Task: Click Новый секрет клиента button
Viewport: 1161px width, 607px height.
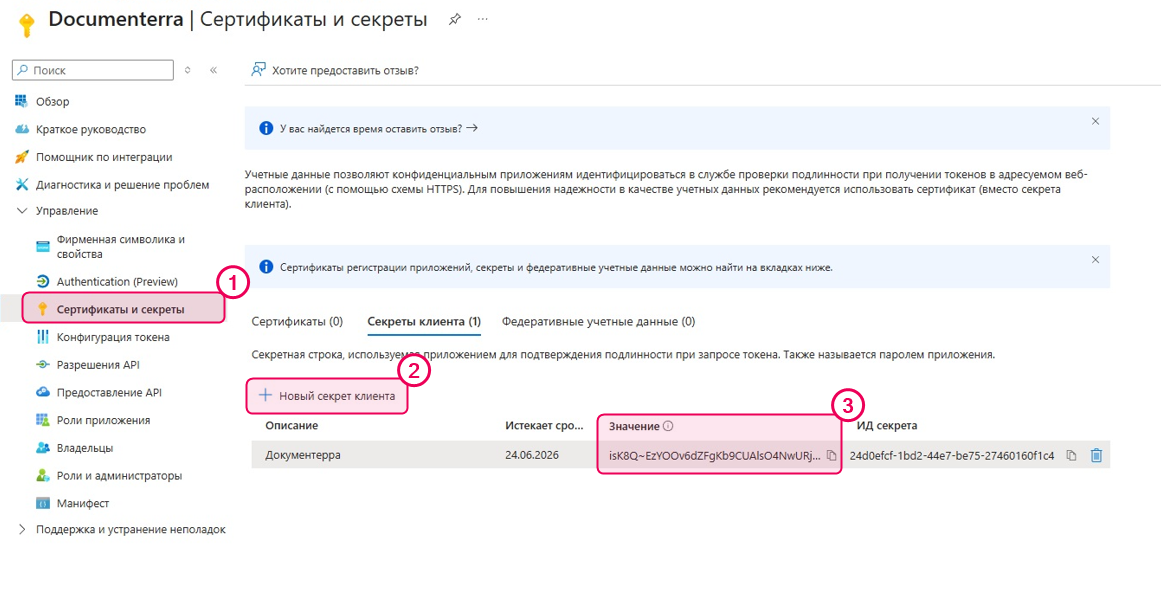Action: [x=327, y=394]
